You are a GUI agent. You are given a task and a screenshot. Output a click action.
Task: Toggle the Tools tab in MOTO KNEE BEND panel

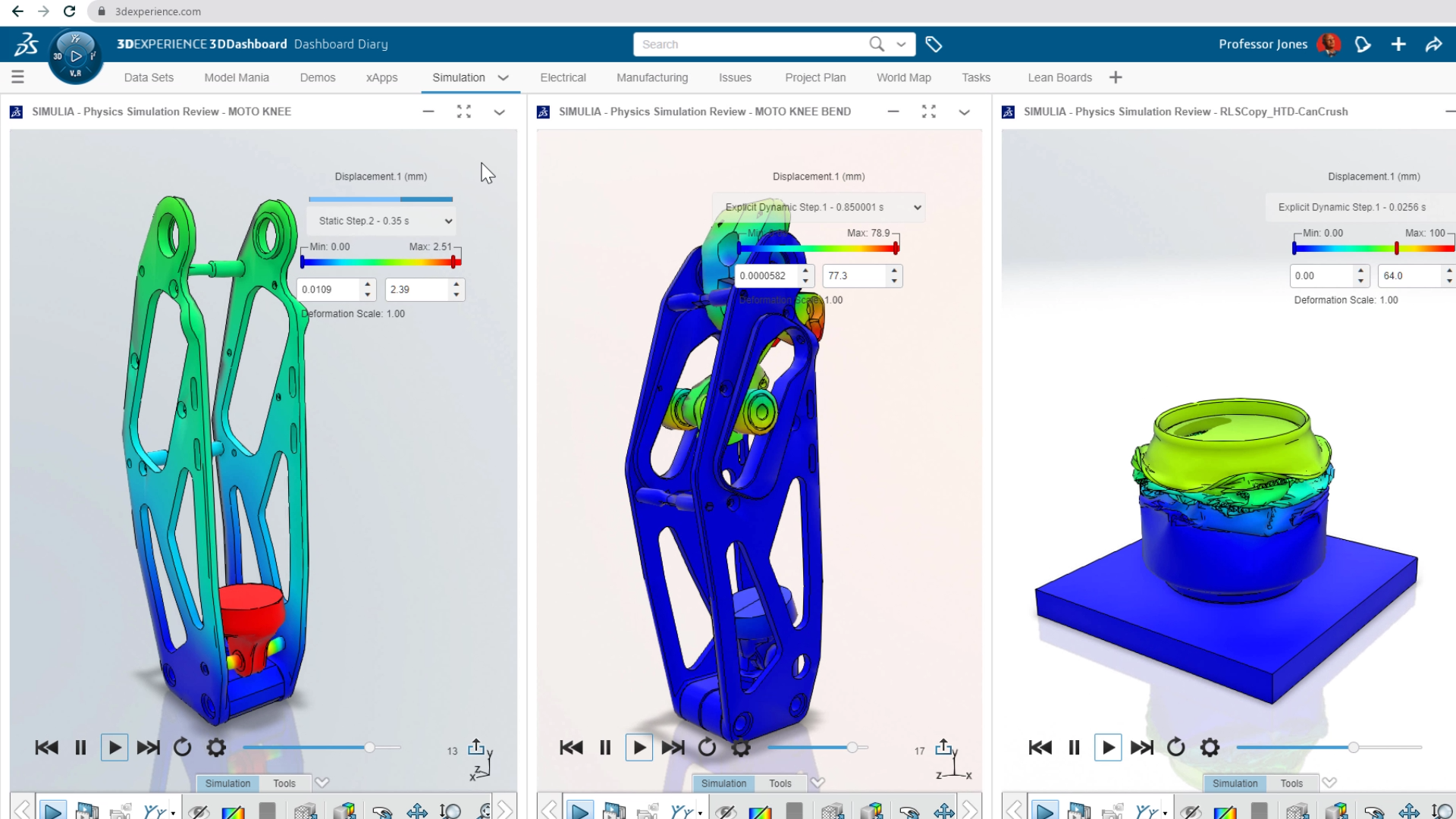tap(780, 783)
